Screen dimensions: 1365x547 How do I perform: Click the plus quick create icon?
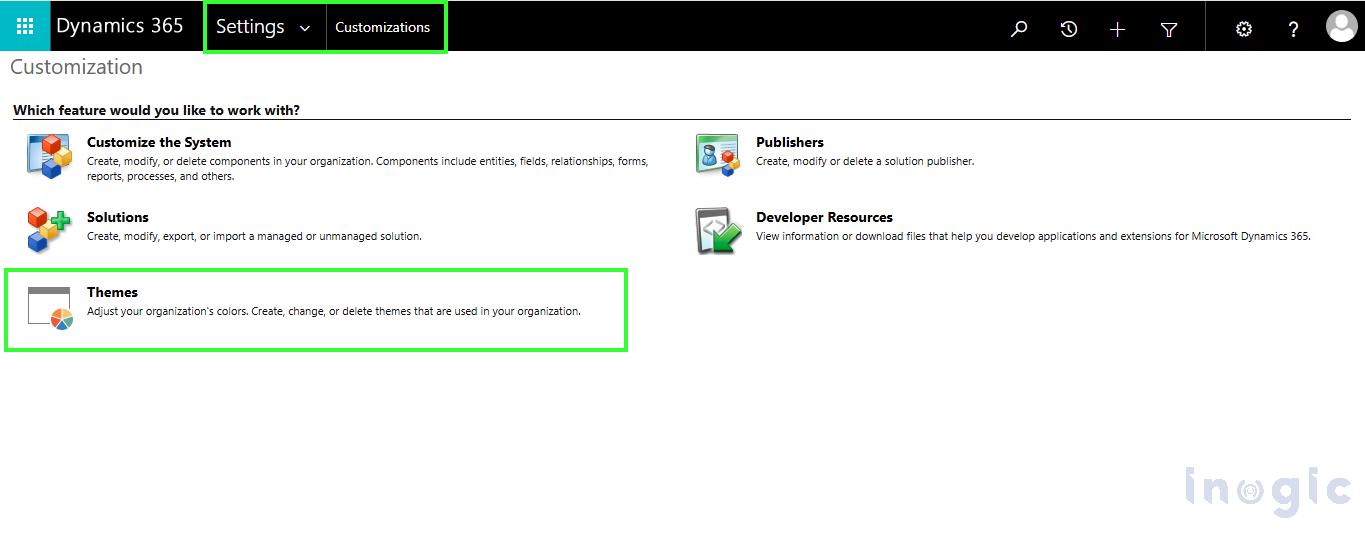[1118, 29]
